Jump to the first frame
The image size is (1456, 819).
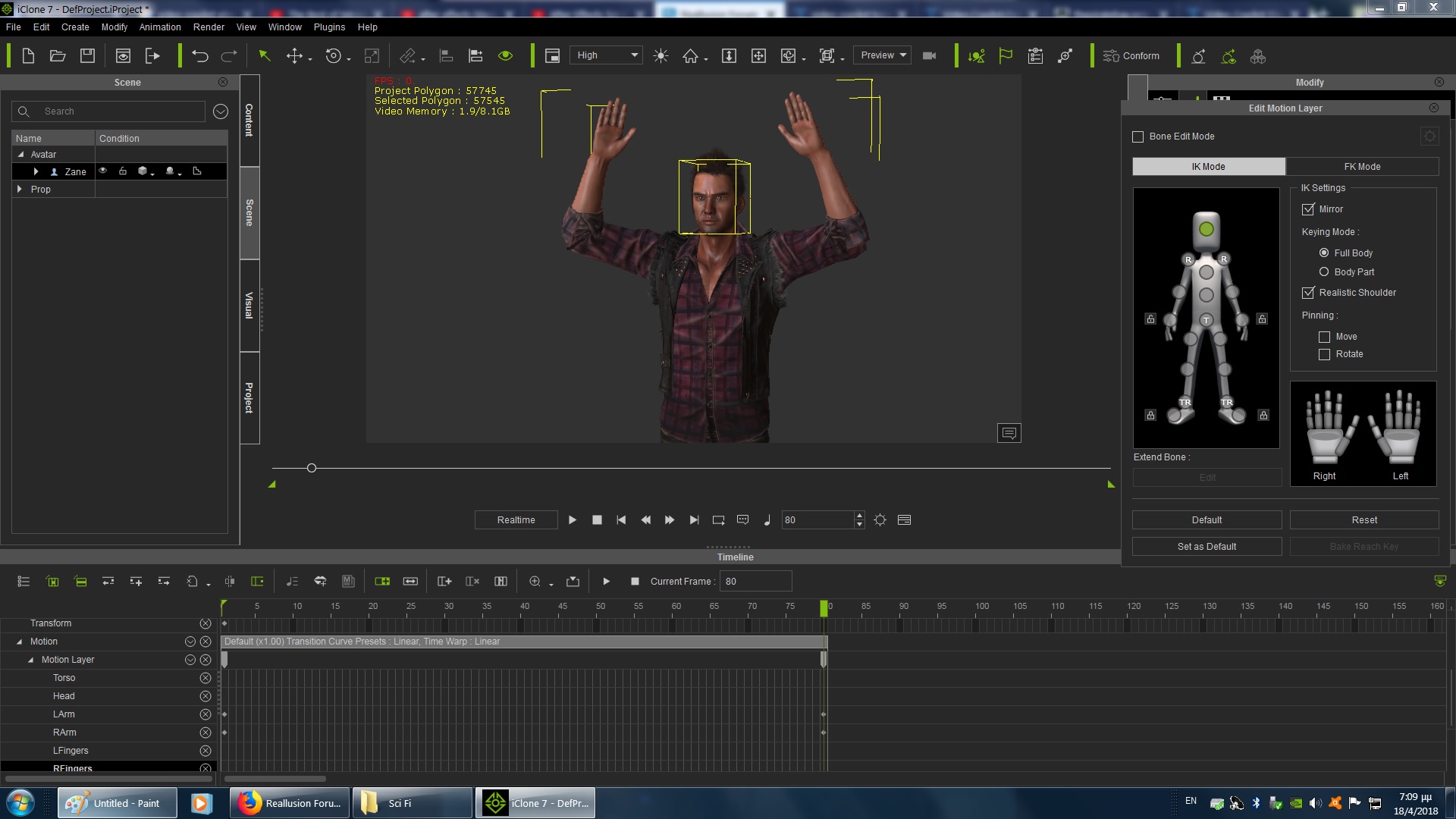point(621,520)
